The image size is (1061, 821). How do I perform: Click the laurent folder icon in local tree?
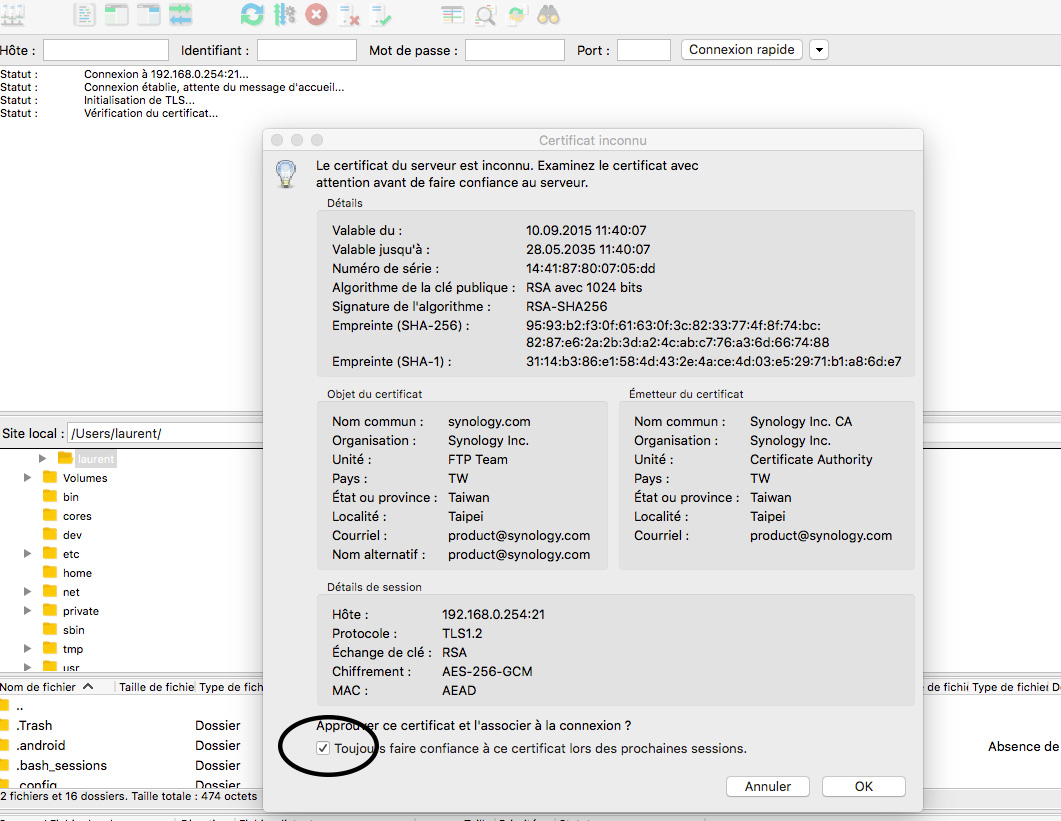(66, 458)
